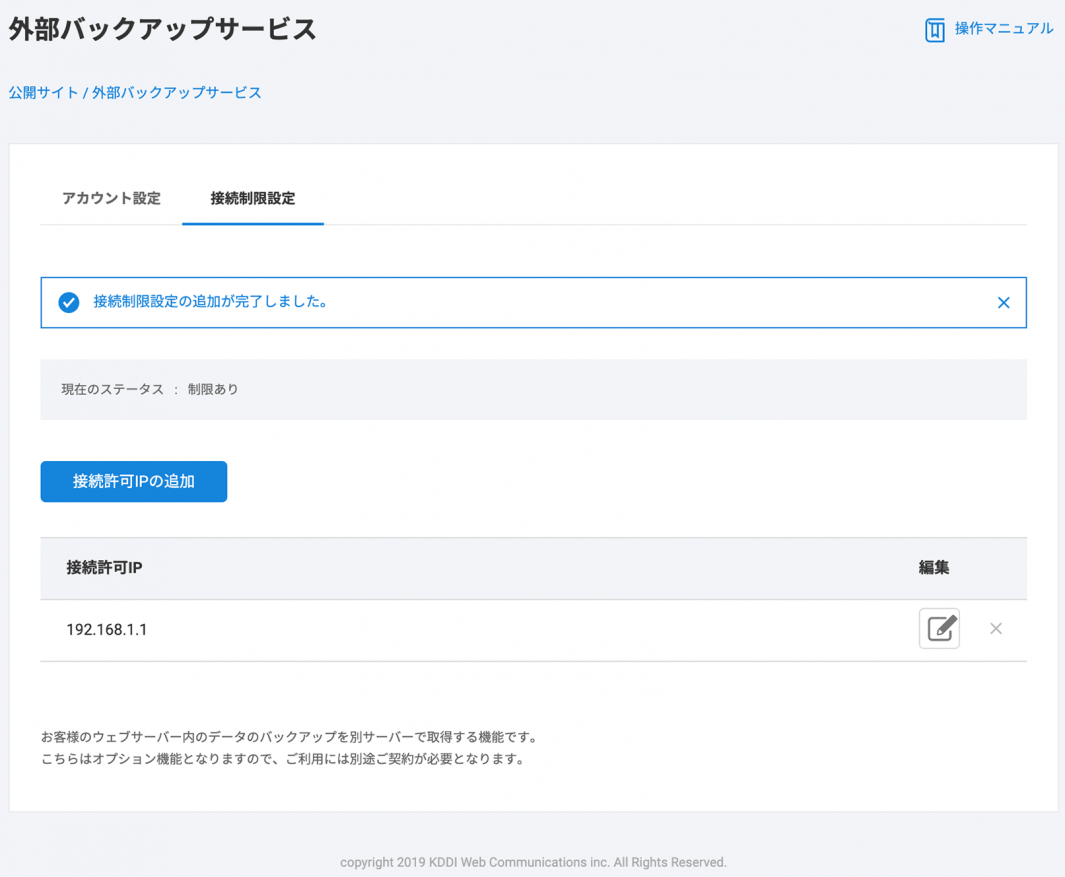This screenshot has height=877, width=1065.
Task: Switch to the アカウント設定 tab
Action: (111, 198)
